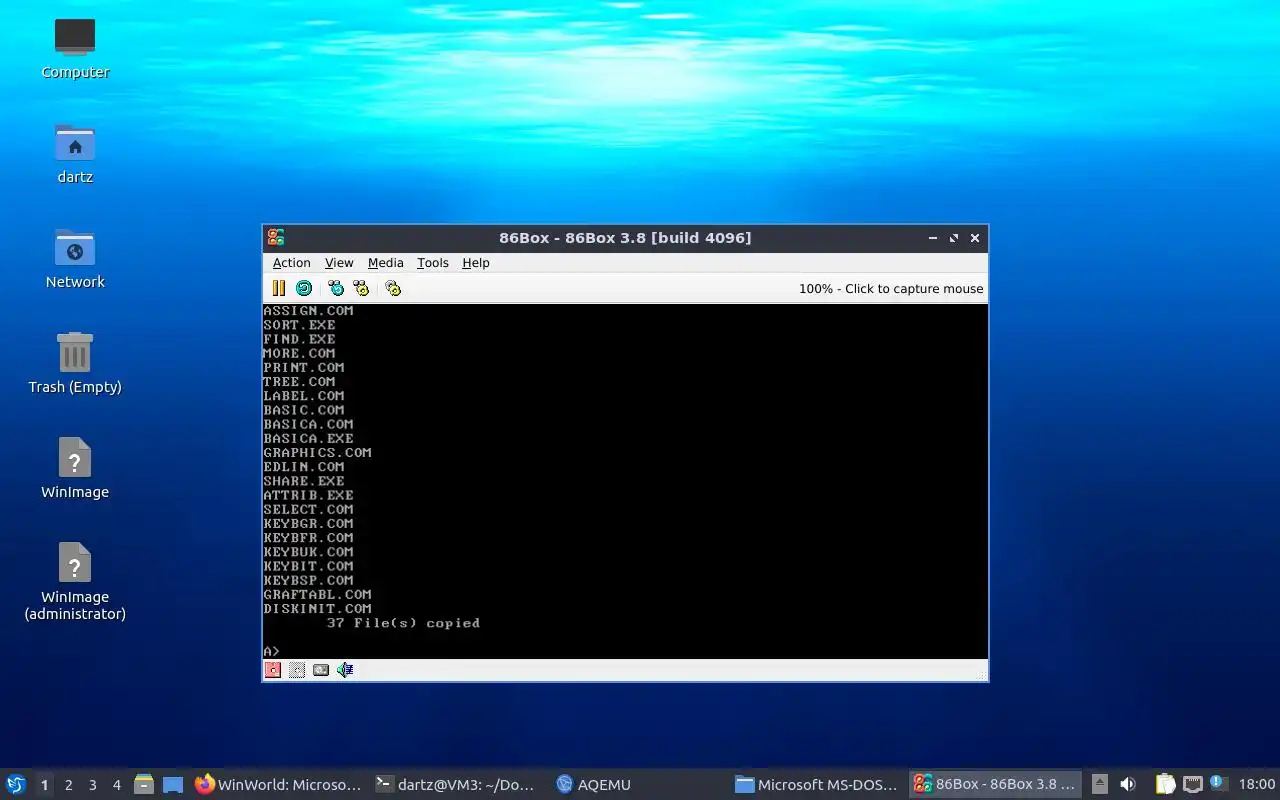Switch to dartz@VM3 terminal taskbar window
Image resolution: width=1280 pixels, height=800 pixels.
(x=458, y=784)
